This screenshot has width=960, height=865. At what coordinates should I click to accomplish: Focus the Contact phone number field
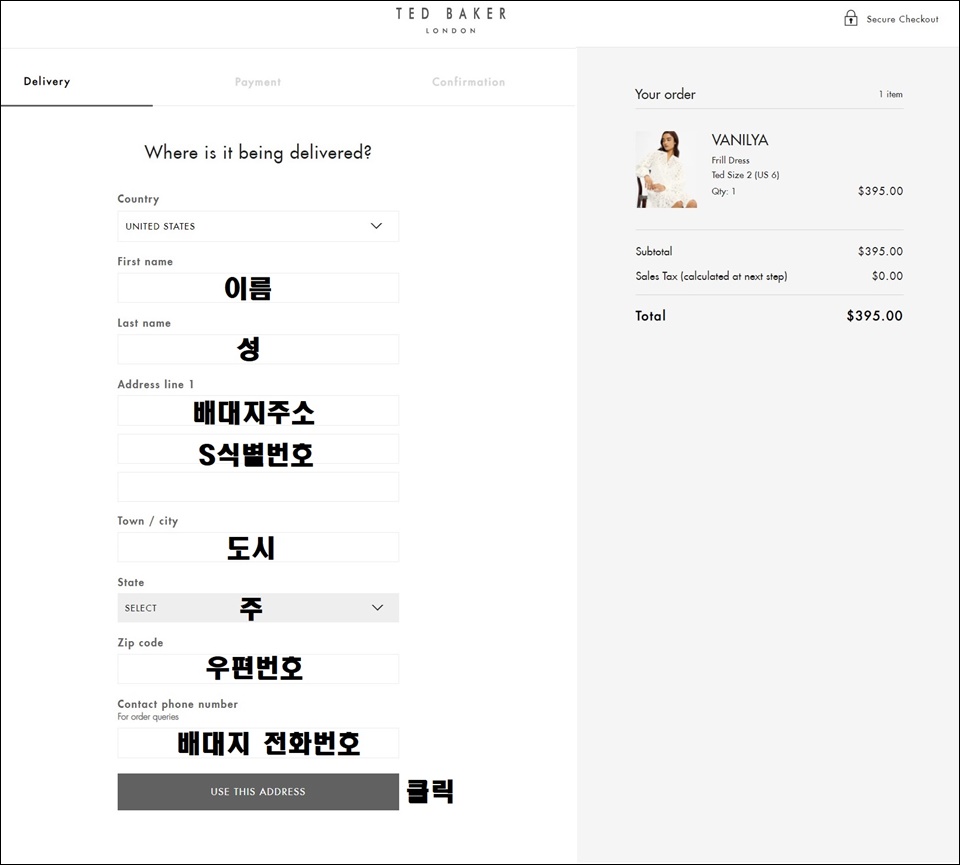[258, 743]
